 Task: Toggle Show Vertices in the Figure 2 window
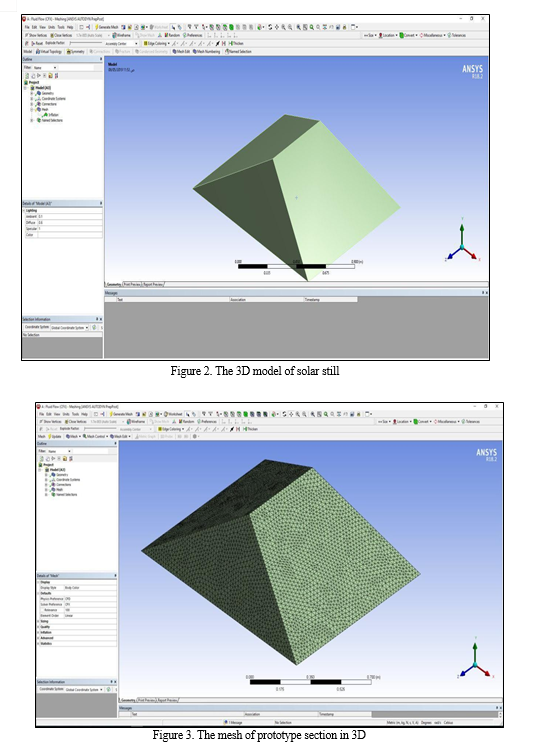point(36,35)
